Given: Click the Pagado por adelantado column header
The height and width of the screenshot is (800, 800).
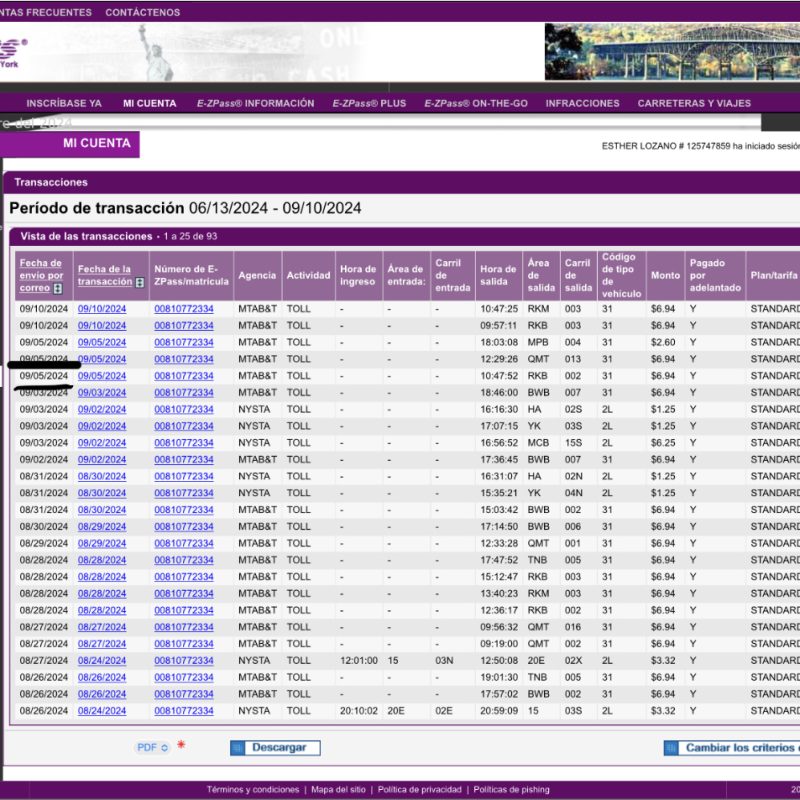Looking at the screenshot, I should pos(715,276).
